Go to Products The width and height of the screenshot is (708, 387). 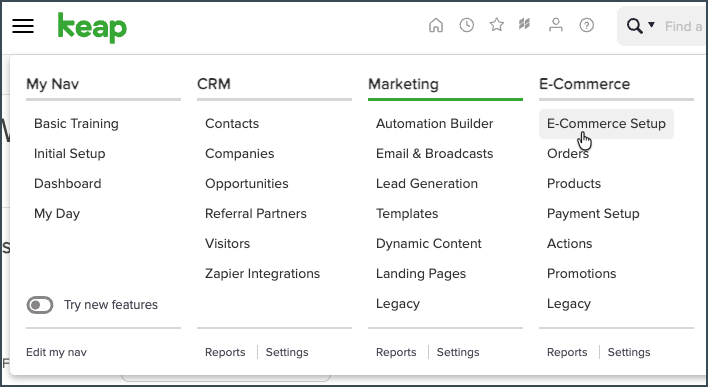pos(574,184)
